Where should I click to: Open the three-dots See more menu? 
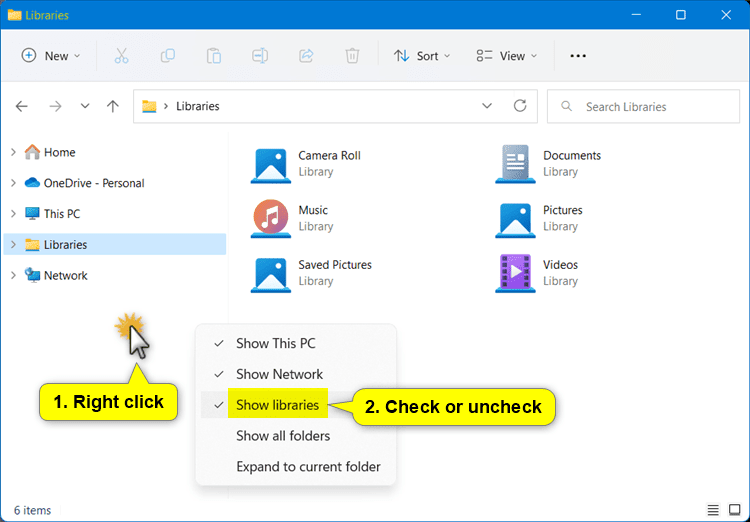coord(578,56)
